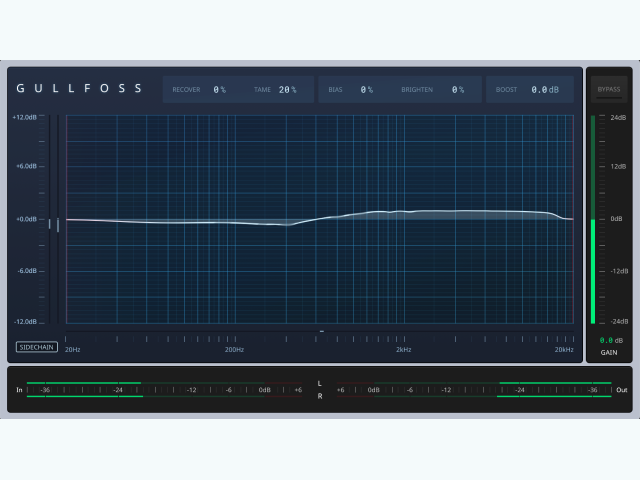
Task: Click the input level meter bar
Action: (x=164, y=390)
